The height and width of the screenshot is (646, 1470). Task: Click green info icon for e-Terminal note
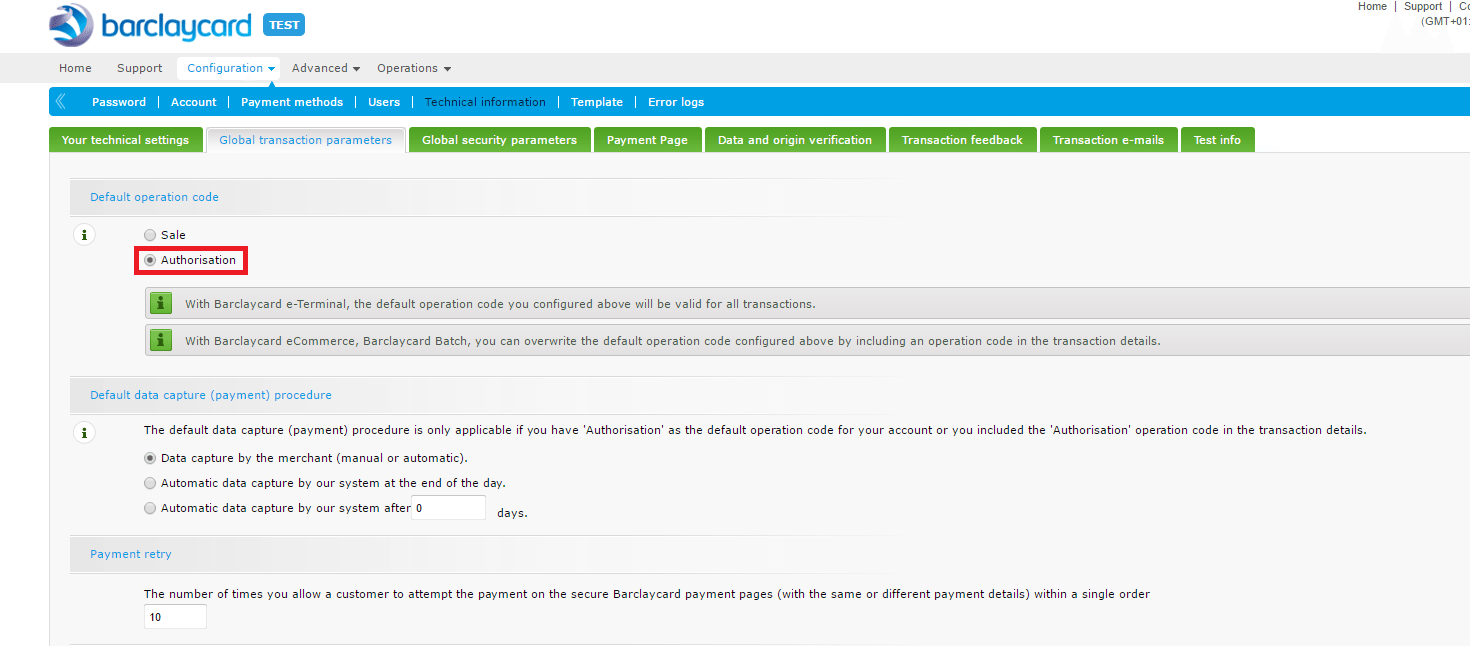pos(161,303)
